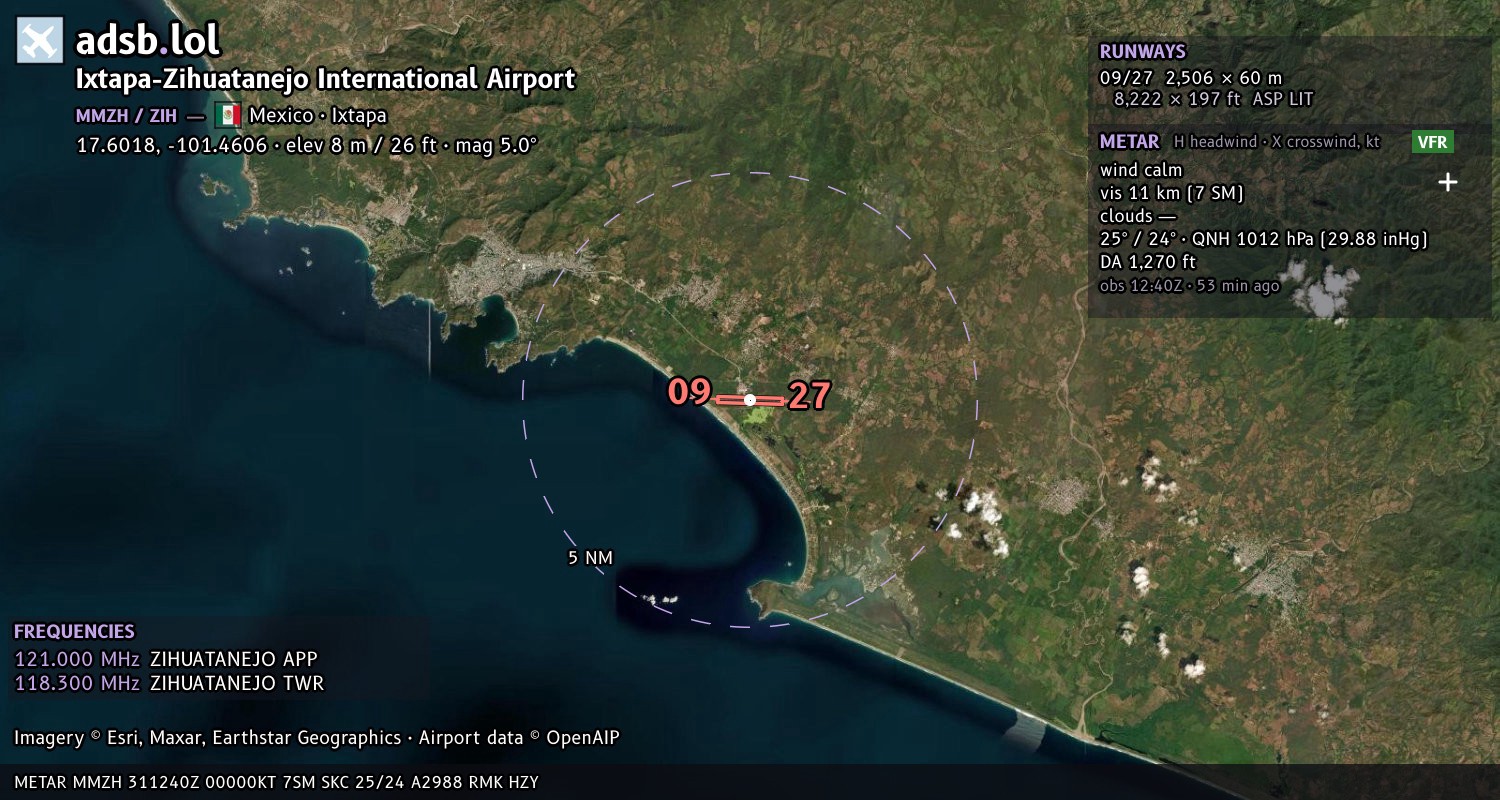Select the runway 27 label on the map
Screen dimensions: 1500x800
(809, 397)
